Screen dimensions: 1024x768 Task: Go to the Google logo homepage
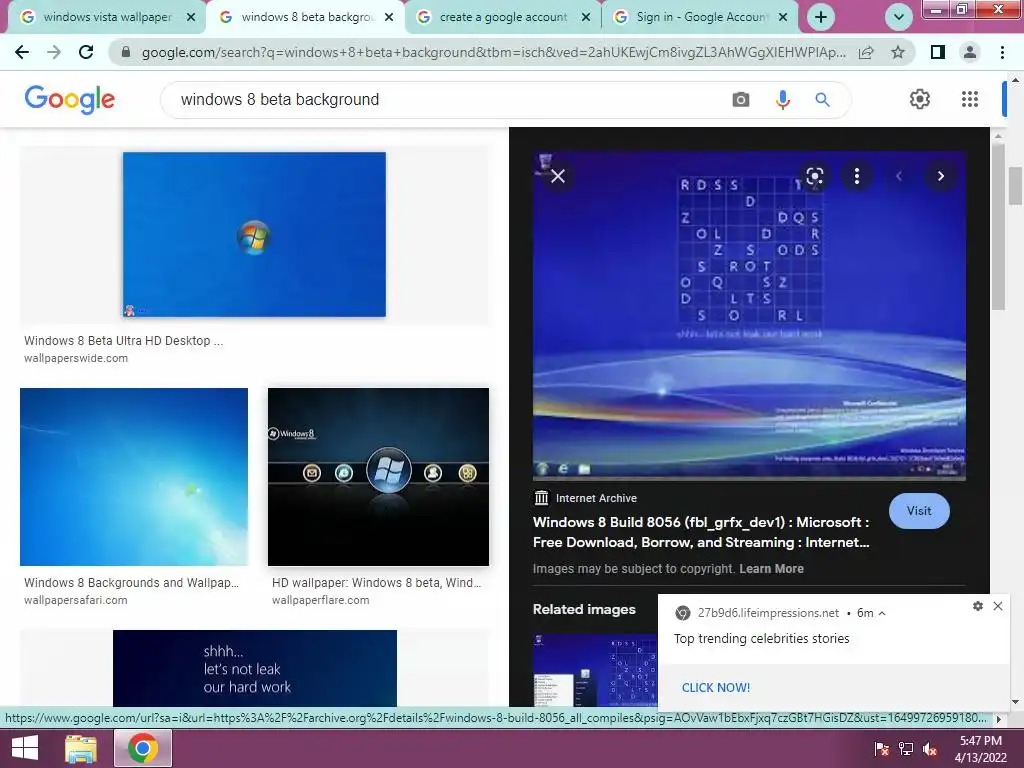[x=70, y=99]
